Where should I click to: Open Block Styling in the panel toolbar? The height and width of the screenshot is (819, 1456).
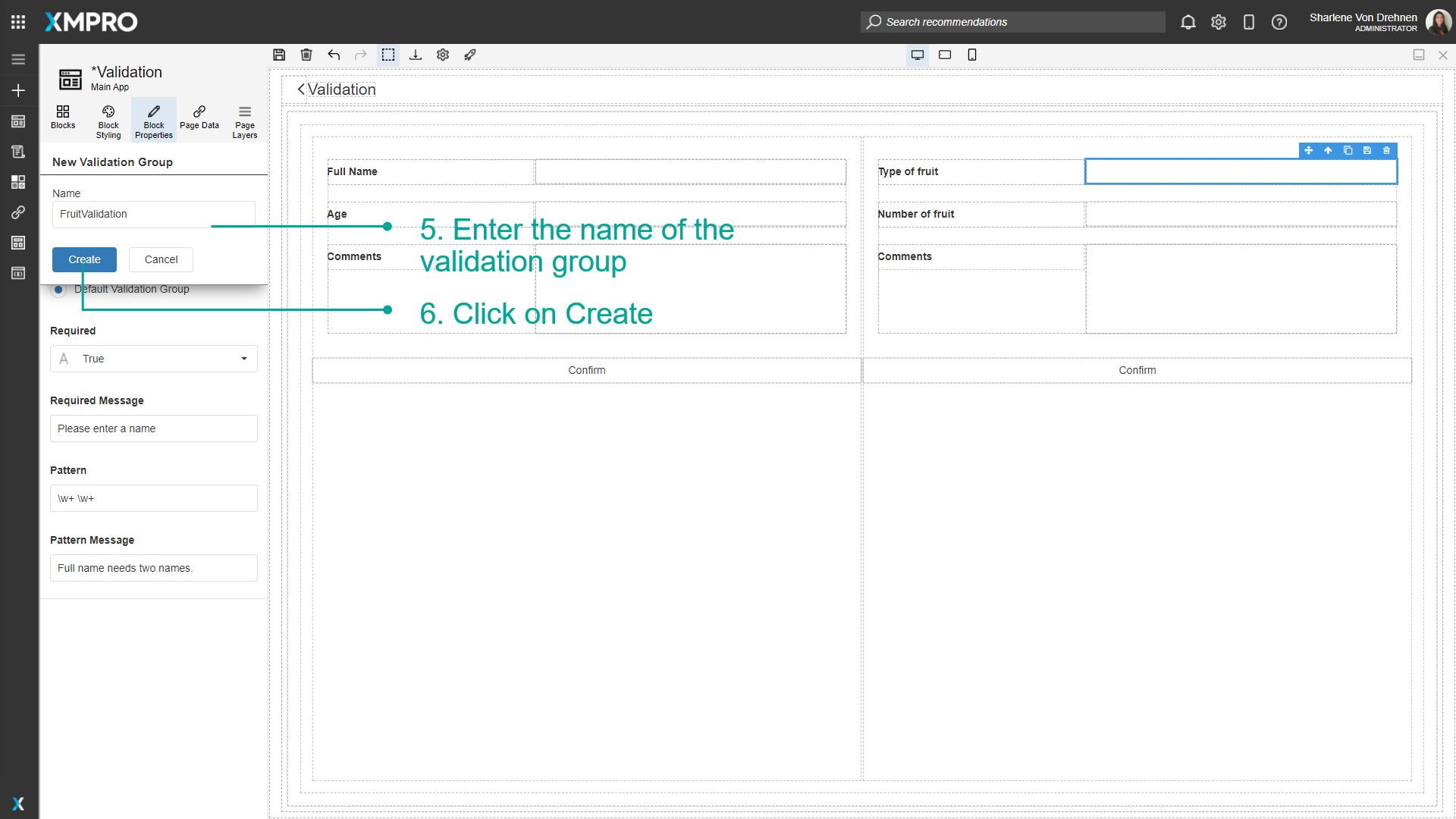(108, 120)
